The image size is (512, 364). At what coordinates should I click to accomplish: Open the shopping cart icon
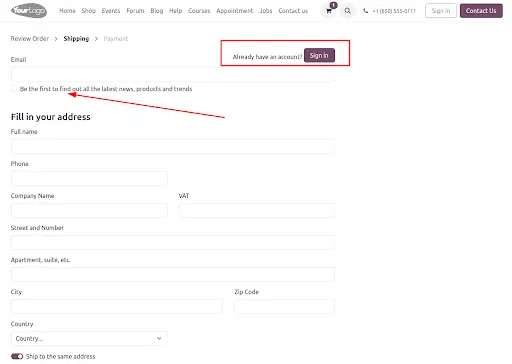coord(329,11)
